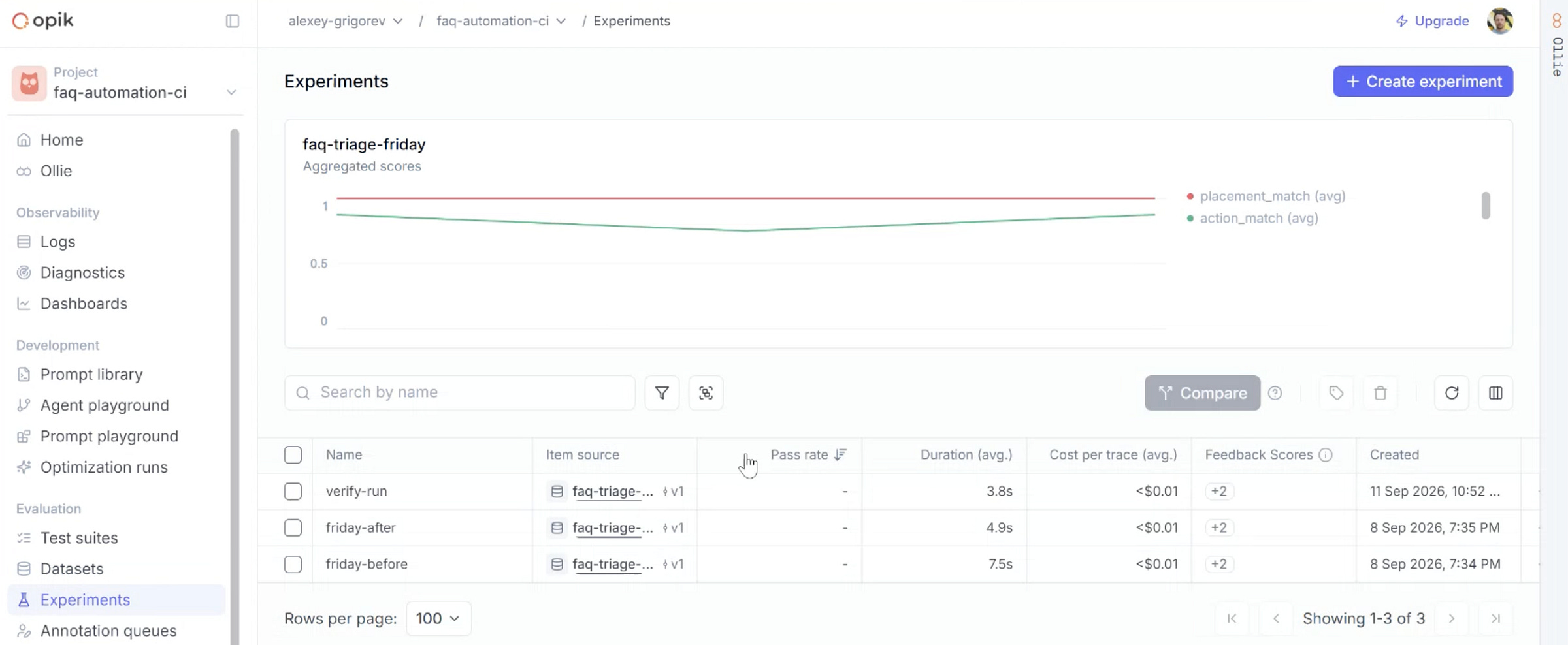Click Feedback Scores info icon

1326,455
